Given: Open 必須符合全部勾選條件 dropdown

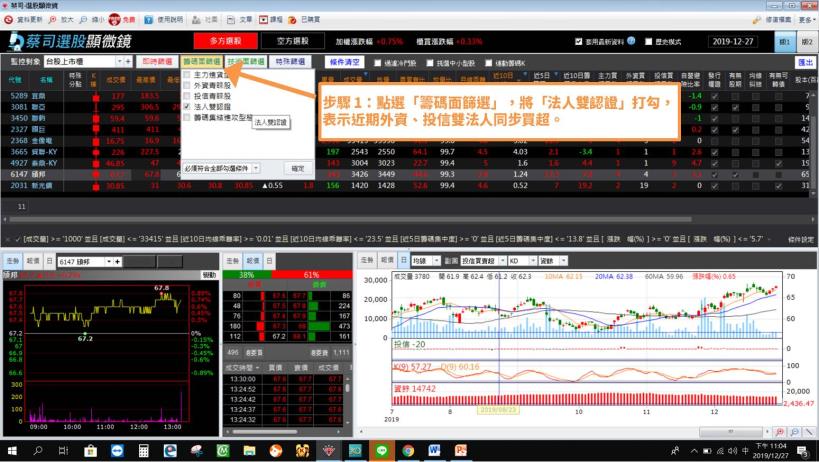Looking at the screenshot, I should (256, 169).
